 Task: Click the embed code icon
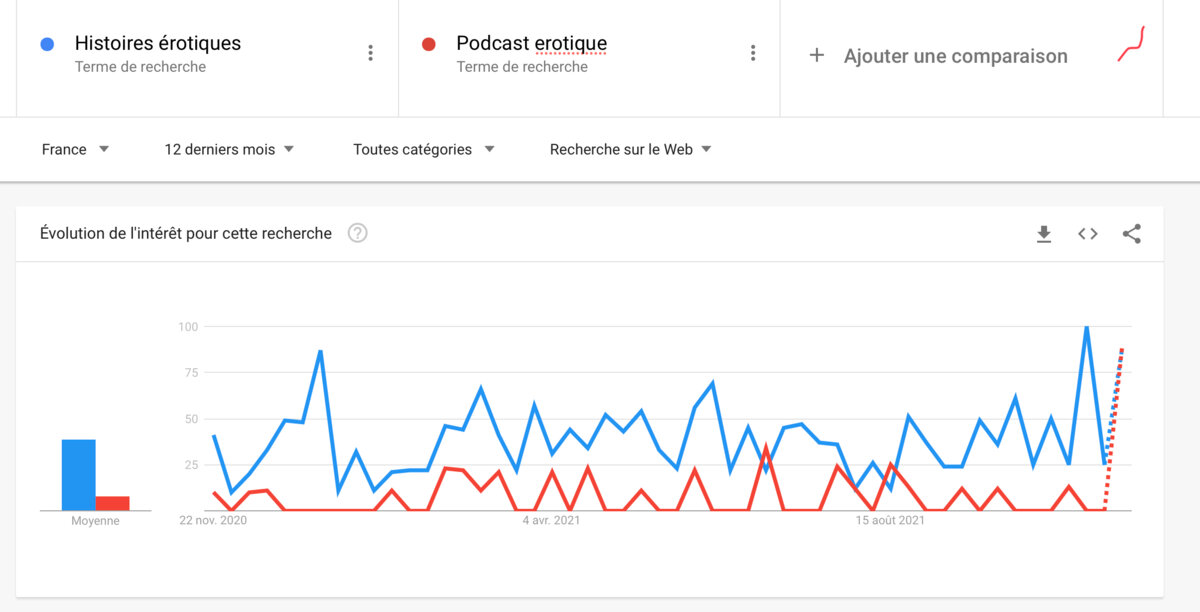click(x=1088, y=234)
